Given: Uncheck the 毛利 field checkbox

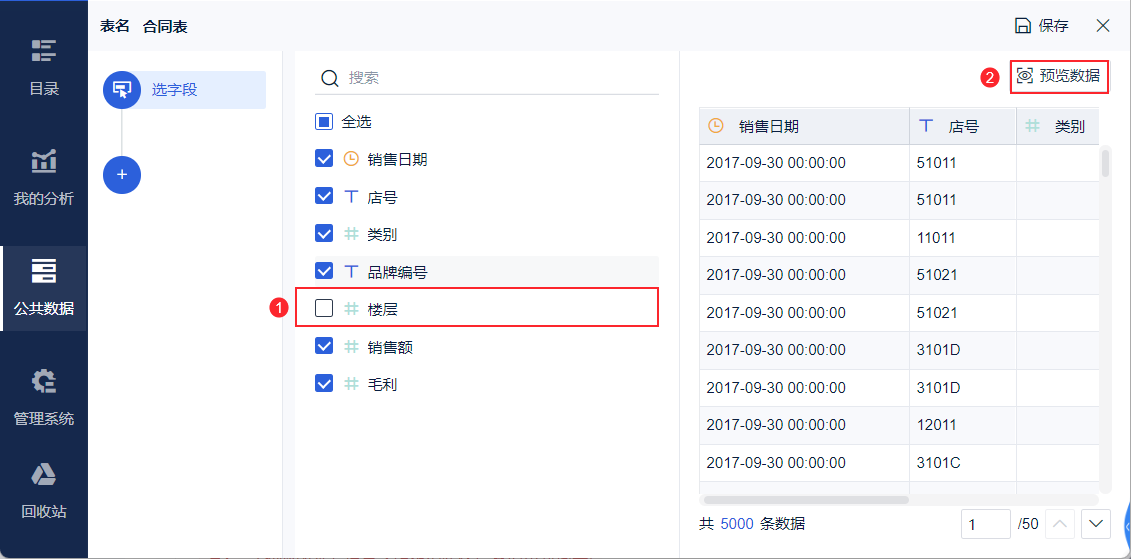Looking at the screenshot, I should pyautogui.click(x=324, y=384).
